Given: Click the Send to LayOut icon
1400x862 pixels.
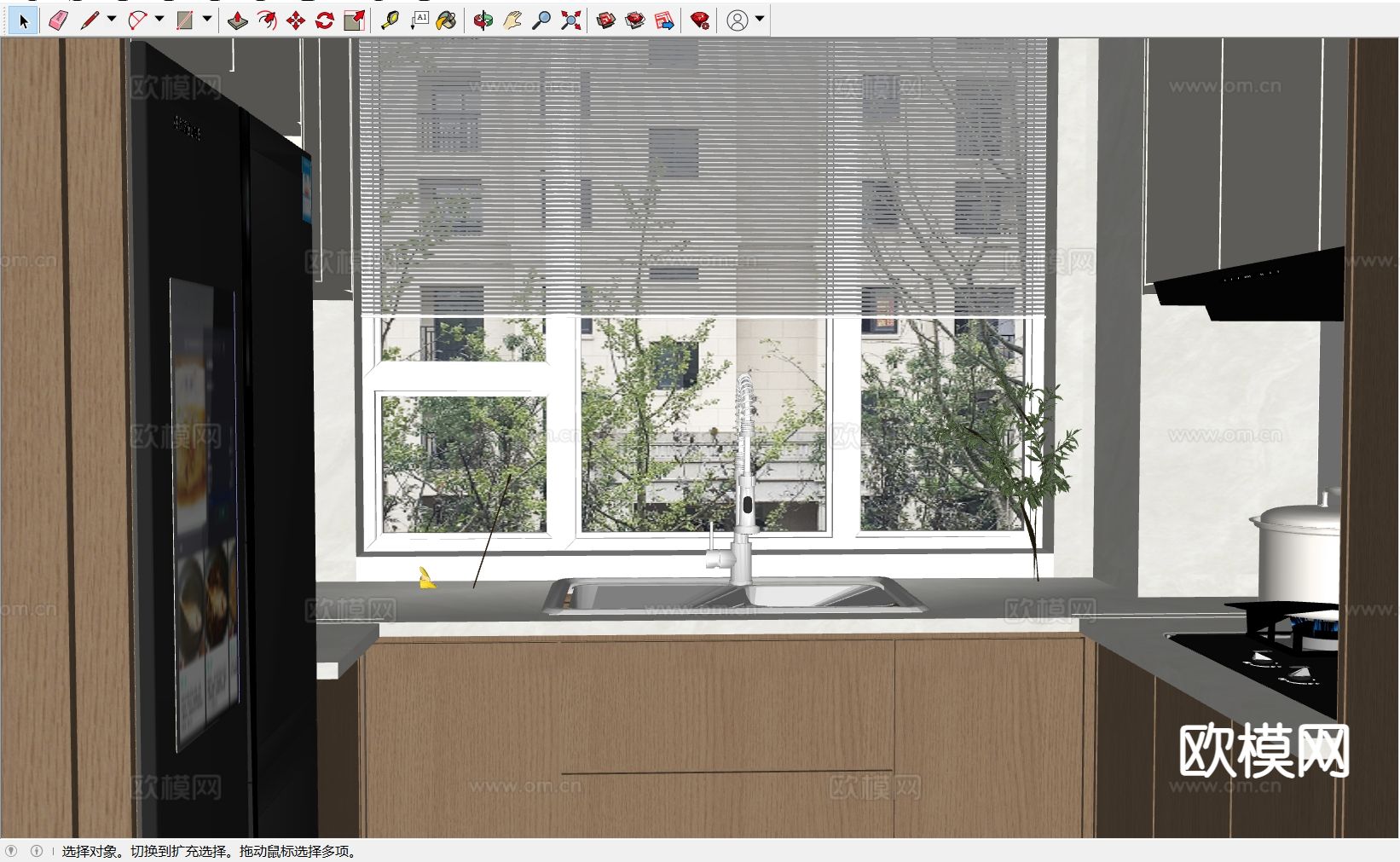Looking at the screenshot, I should click(664, 20).
